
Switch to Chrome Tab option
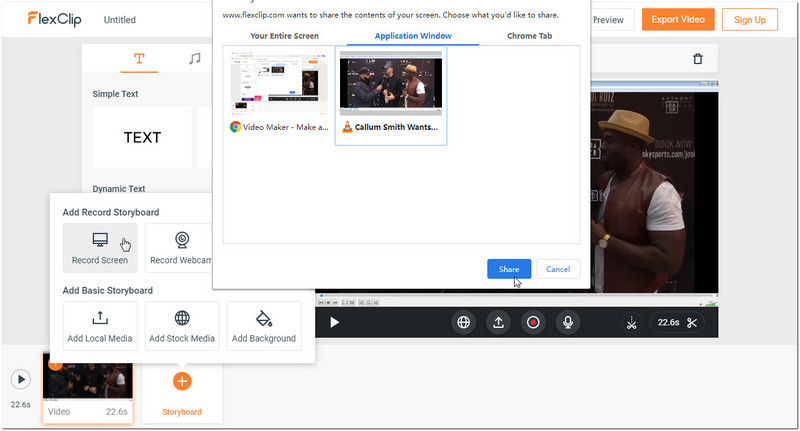pyautogui.click(x=529, y=36)
